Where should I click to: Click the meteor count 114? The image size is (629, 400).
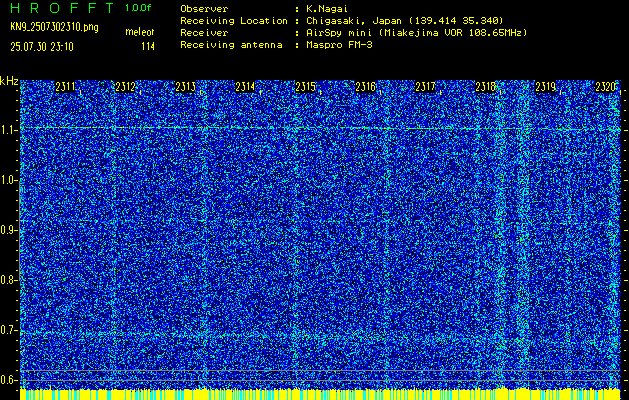coord(148,47)
